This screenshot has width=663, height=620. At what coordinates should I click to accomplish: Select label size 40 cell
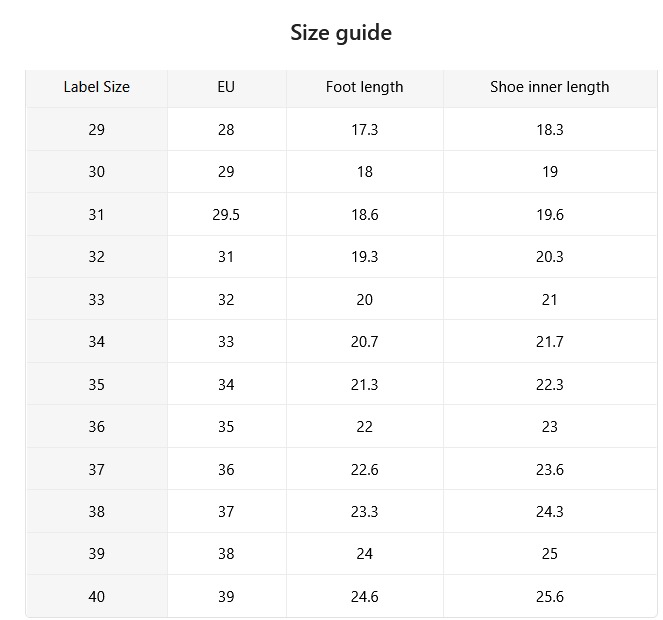click(x=97, y=597)
